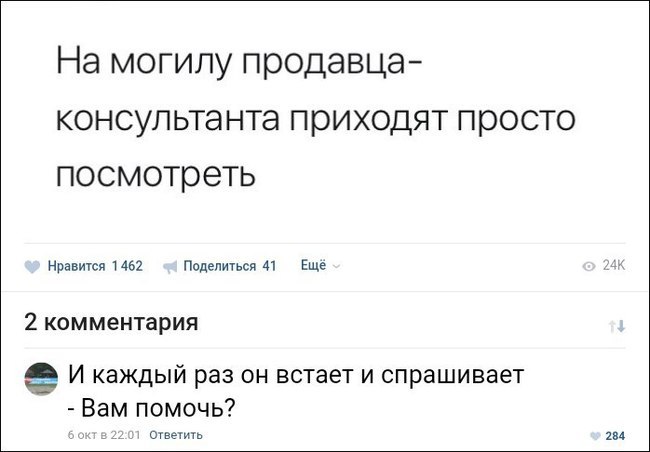Viewport: 650px width, 452px height.
Task: Click the comment sort arrows icon
Action: pos(617,325)
